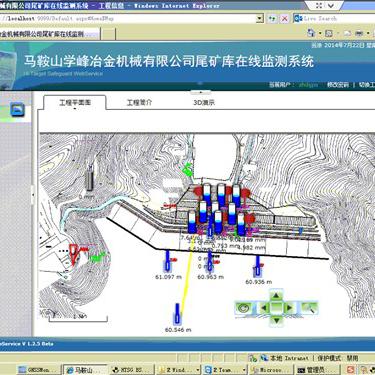The image size is (375, 375).
Task: Click the 61.097 m water level sensor marker
Action: click(168, 261)
